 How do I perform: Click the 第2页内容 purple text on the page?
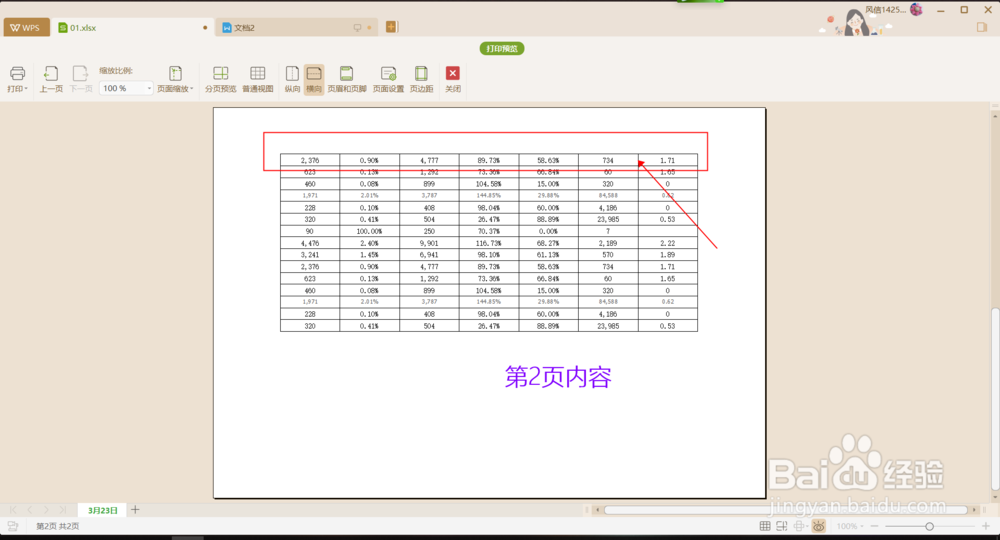click(x=558, y=377)
